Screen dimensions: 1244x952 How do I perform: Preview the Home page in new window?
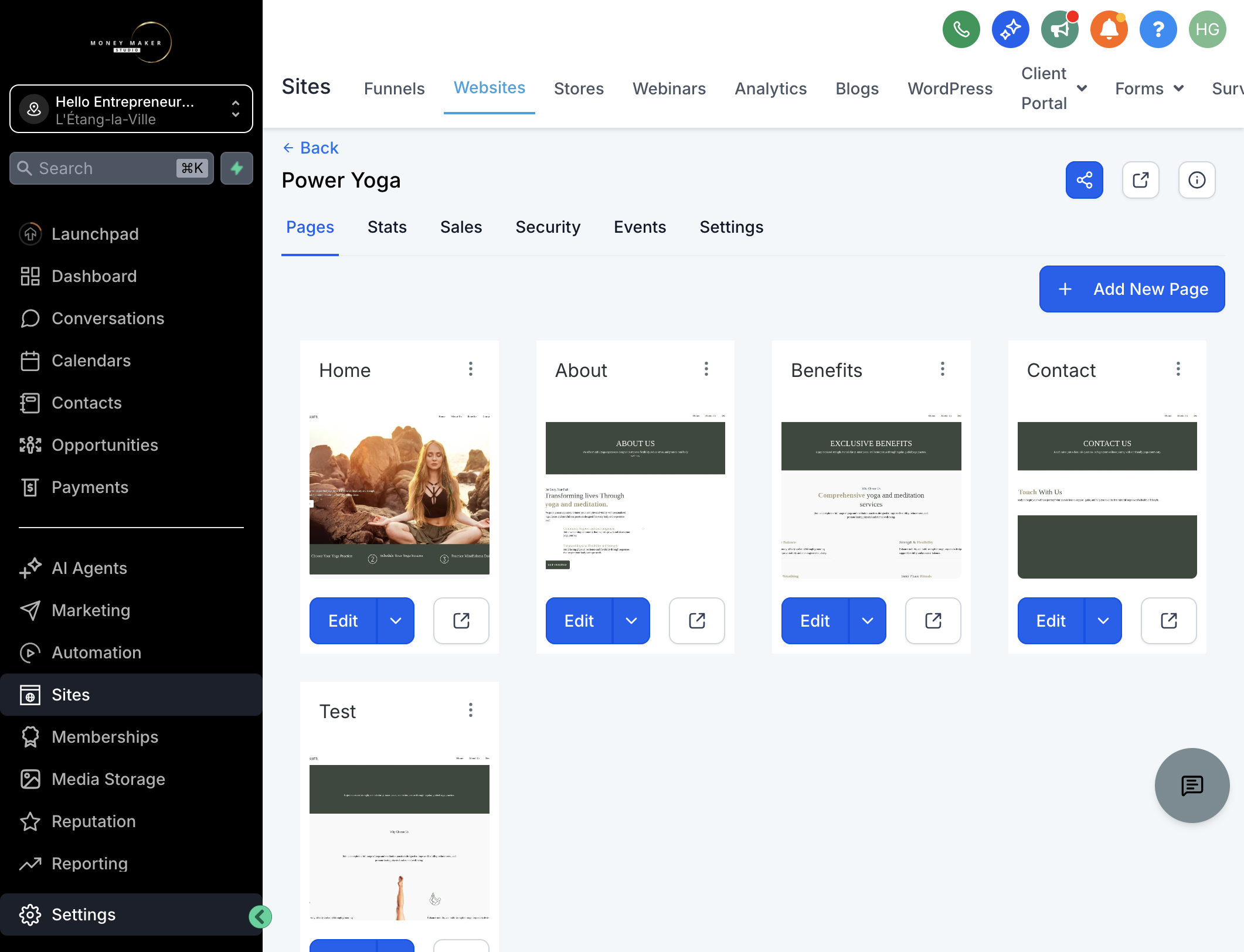(461, 621)
